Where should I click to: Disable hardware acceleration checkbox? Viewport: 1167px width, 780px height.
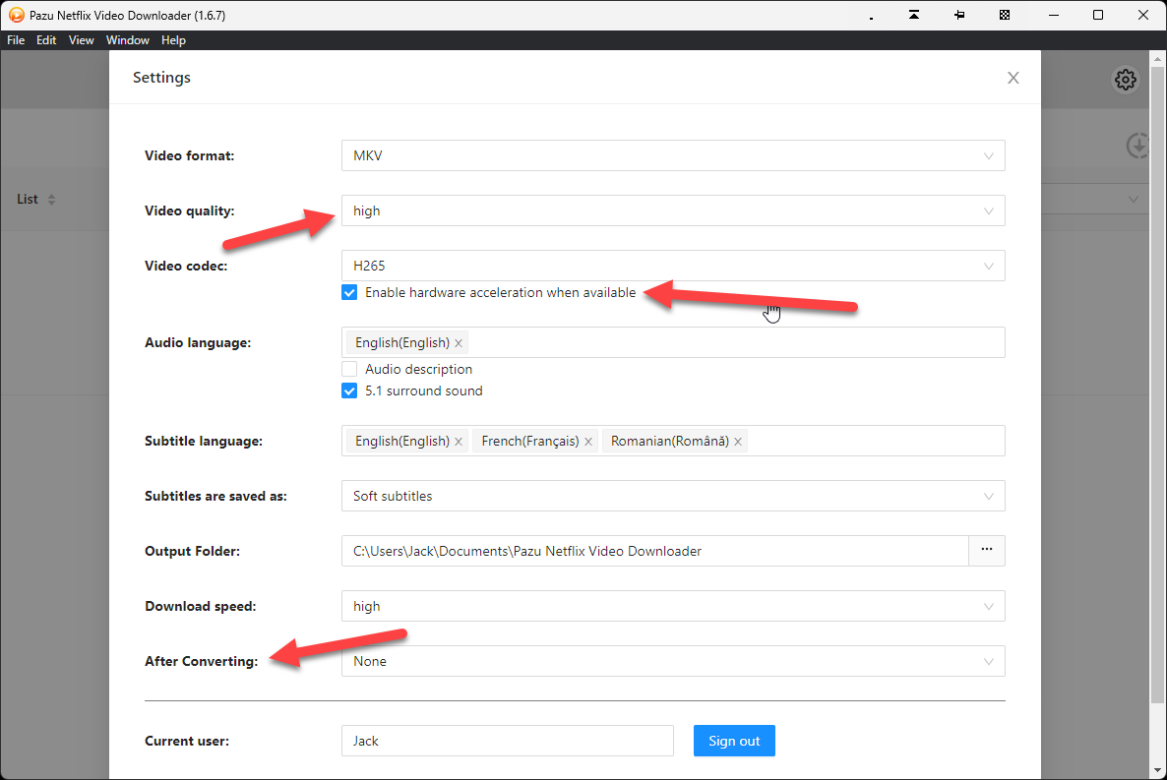click(x=349, y=293)
